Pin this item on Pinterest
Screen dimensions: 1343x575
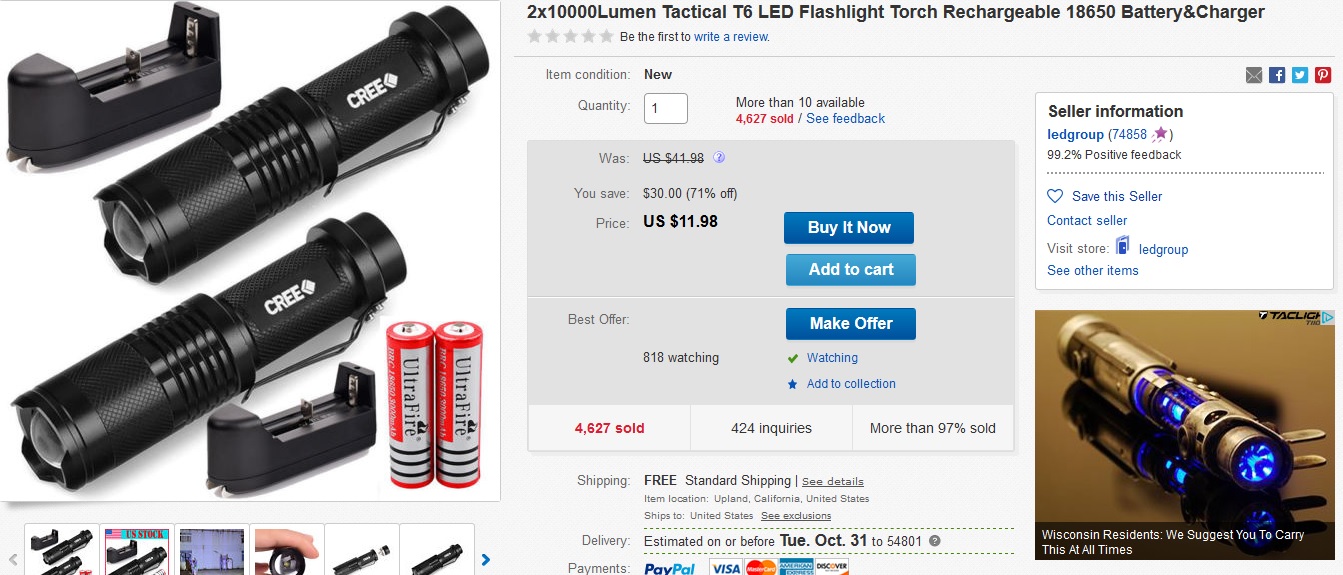(x=1323, y=75)
